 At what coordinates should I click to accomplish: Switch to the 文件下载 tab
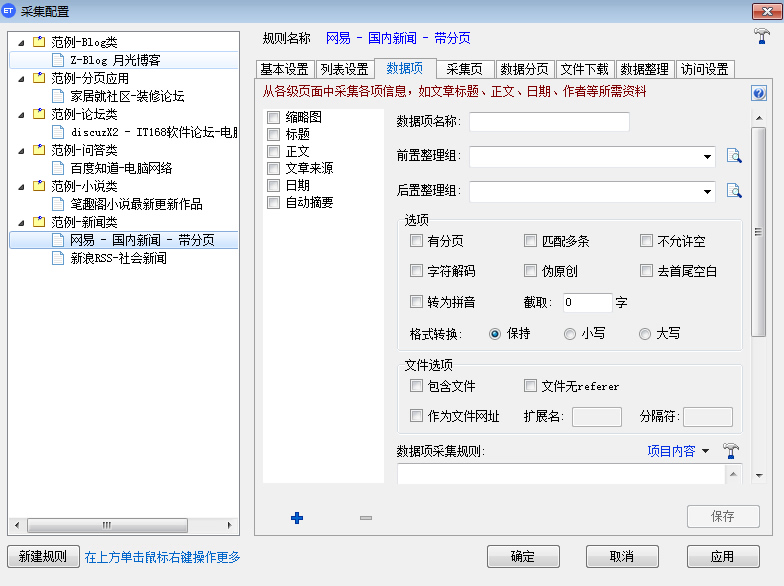click(x=584, y=69)
